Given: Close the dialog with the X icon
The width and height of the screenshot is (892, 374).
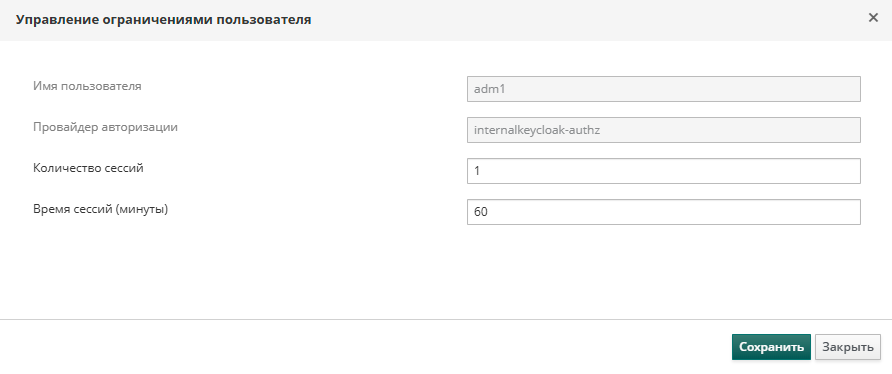Looking at the screenshot, I should click(873, 18).
